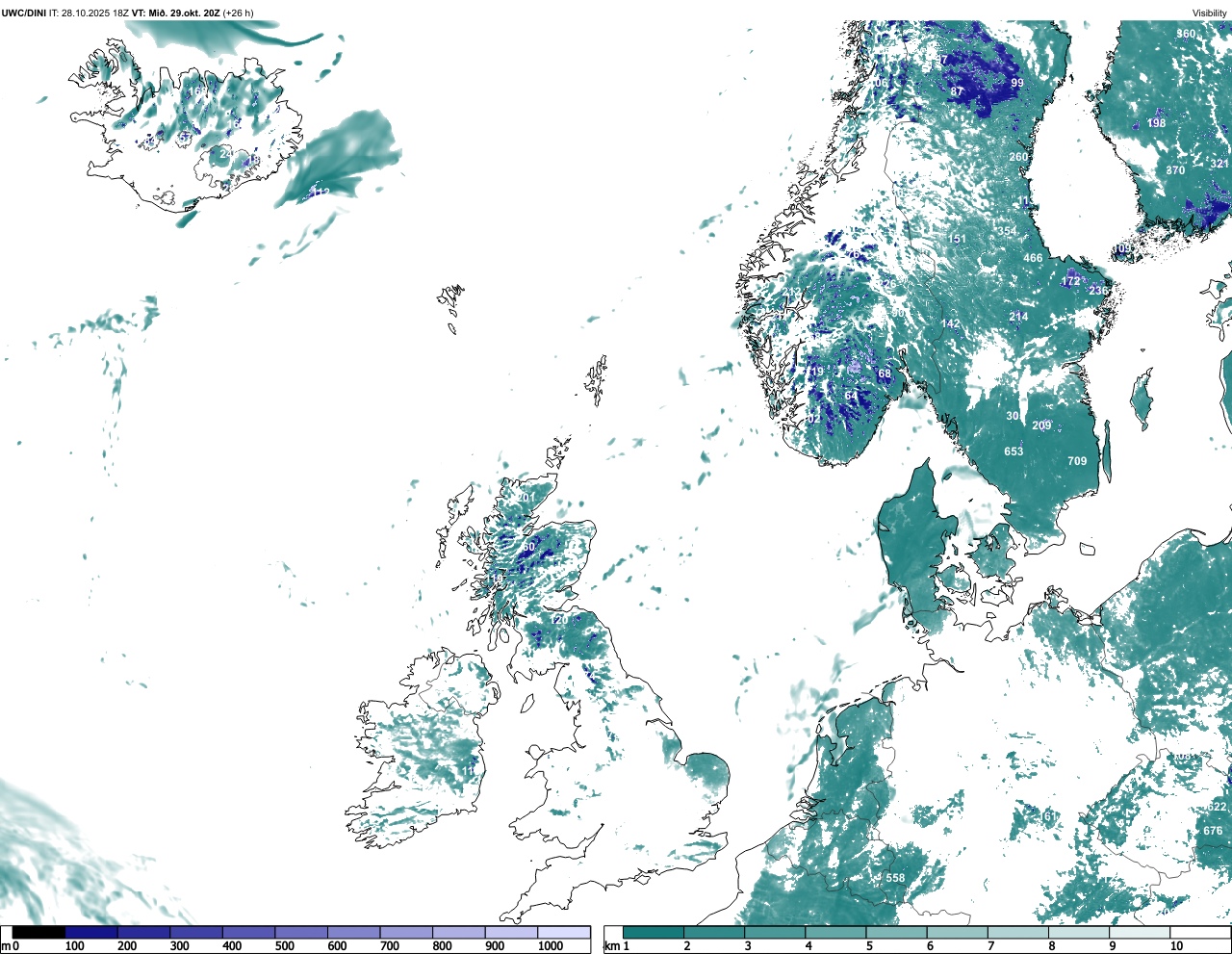Screen dimensions: 1232x954
Task: Click the pale 9–10 km legend swatch
Action: [1141, 932]
